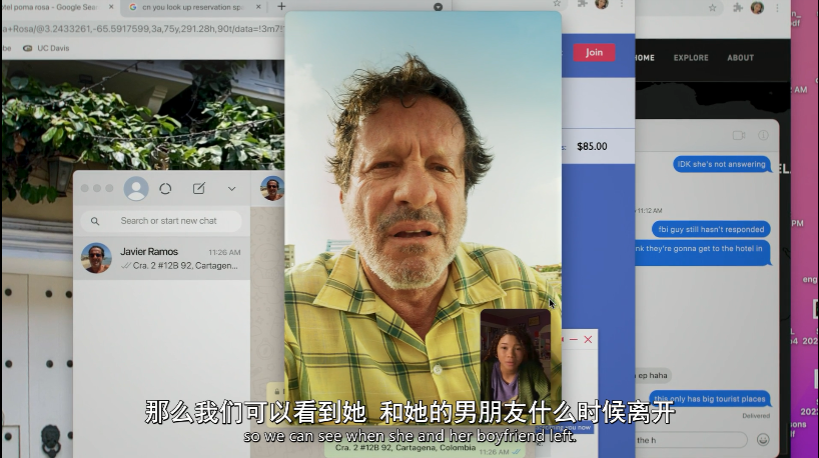Open the emoji picker in Messages
Screen dimensions: 819x458
(763, 439)
